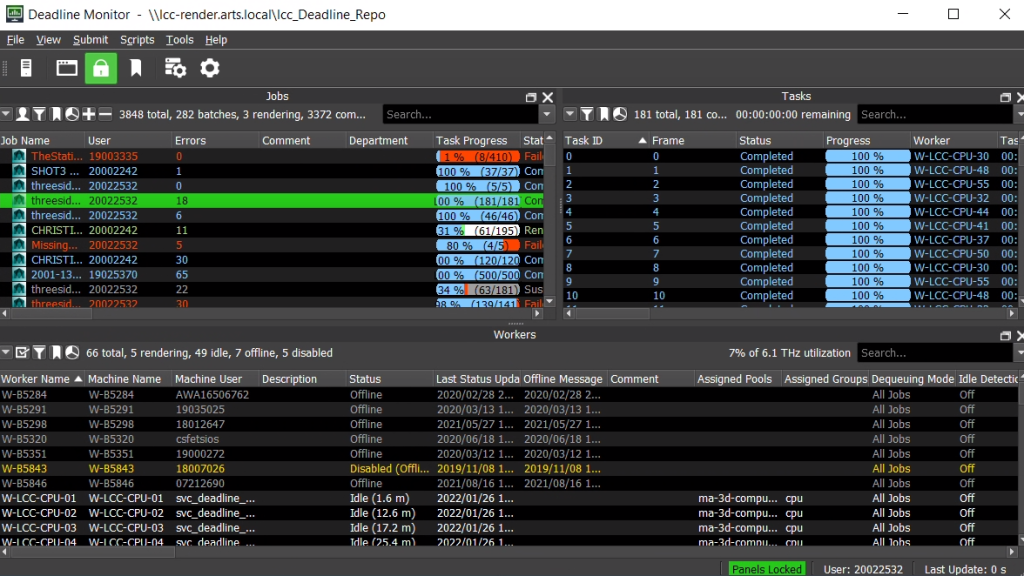Open the Workers panel options dropdown arrow
The height and width of the screenshot is (576, 1024).
pos(6,353)
